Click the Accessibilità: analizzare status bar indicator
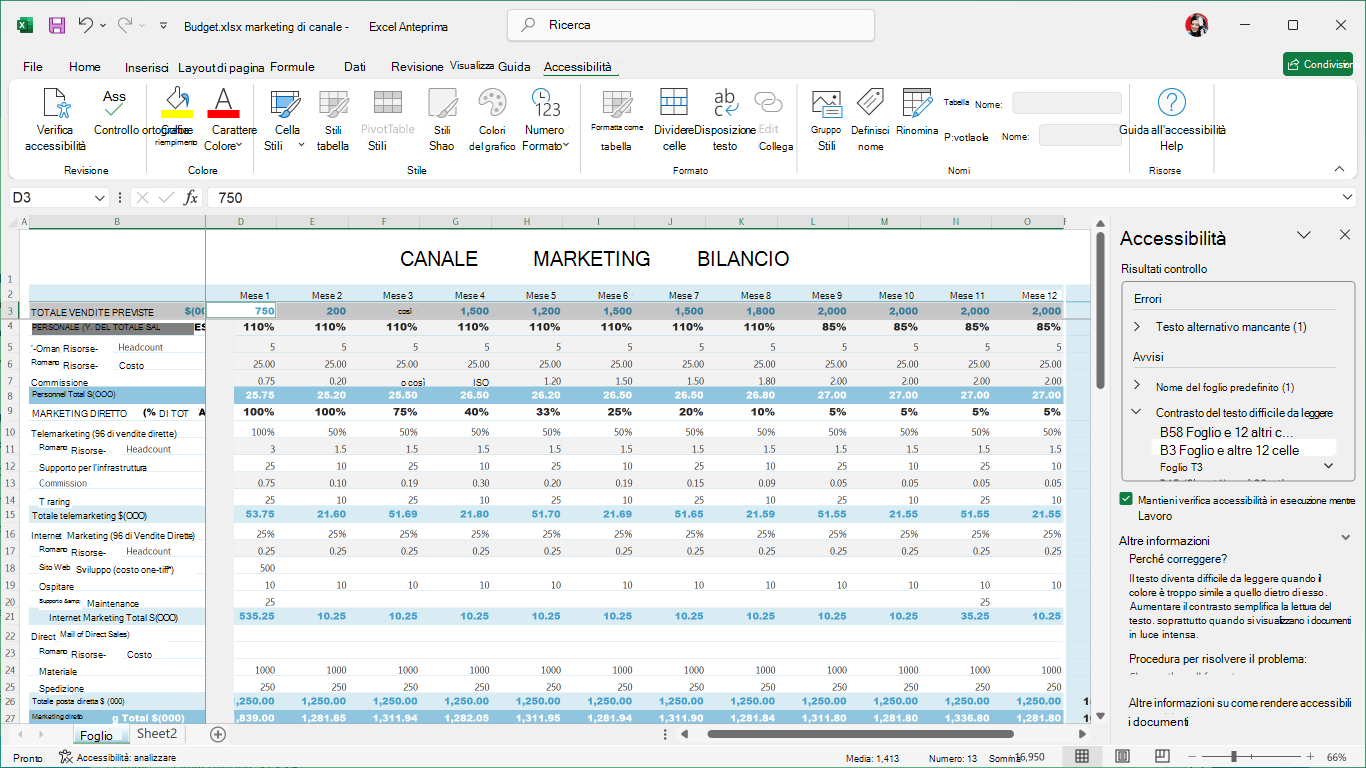The image size is (1366, 768). 118,758
